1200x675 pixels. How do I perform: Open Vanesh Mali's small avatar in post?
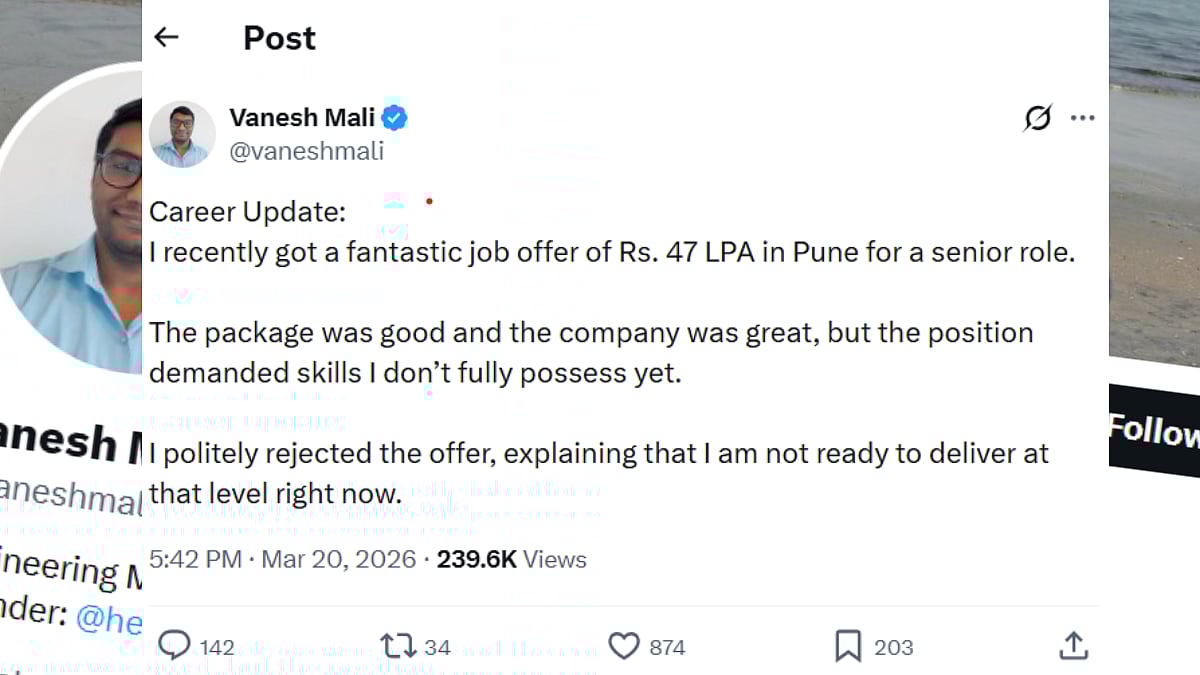(x=182, y=133)
